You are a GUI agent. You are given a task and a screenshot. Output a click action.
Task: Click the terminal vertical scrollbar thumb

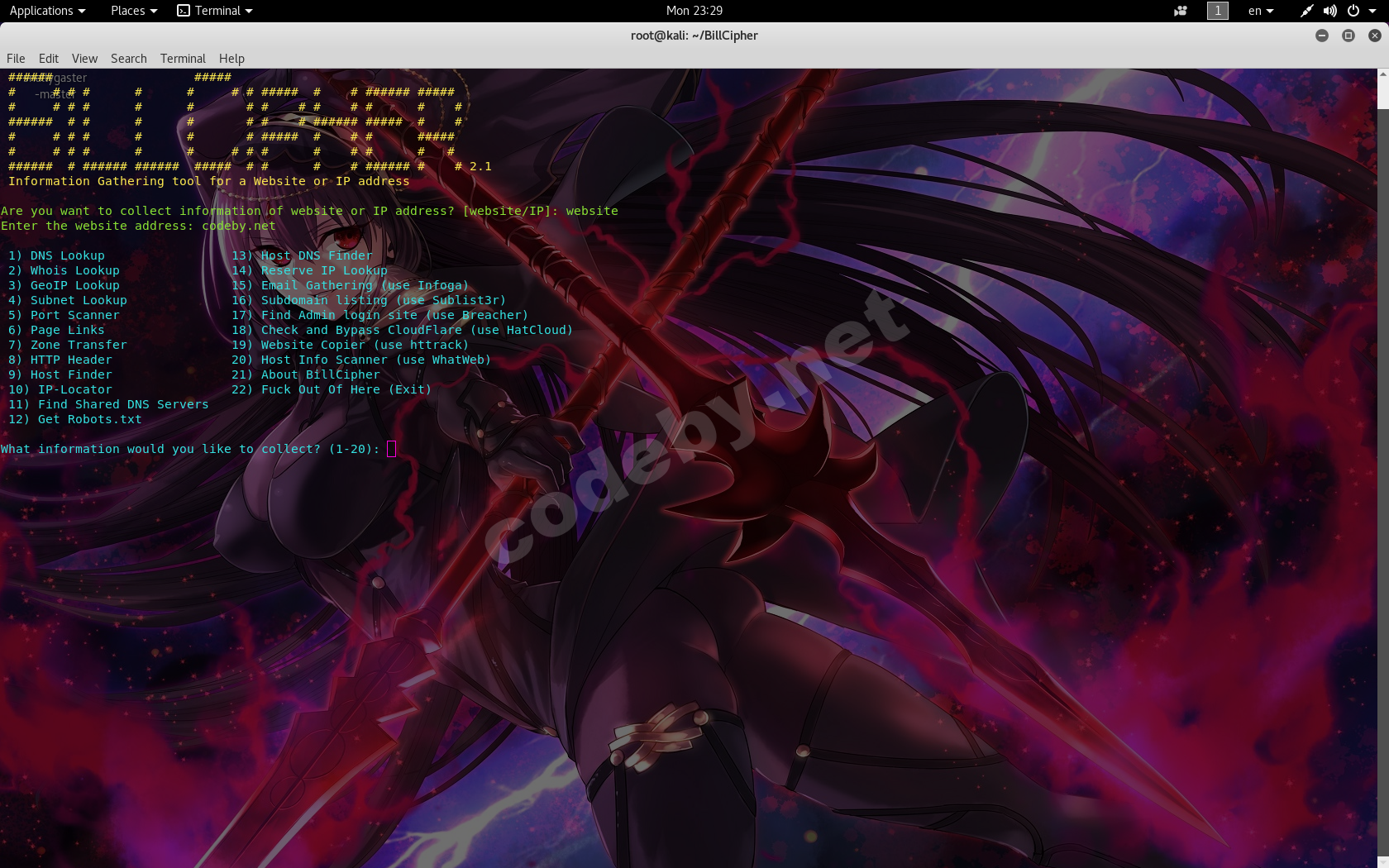[1383, 94]
